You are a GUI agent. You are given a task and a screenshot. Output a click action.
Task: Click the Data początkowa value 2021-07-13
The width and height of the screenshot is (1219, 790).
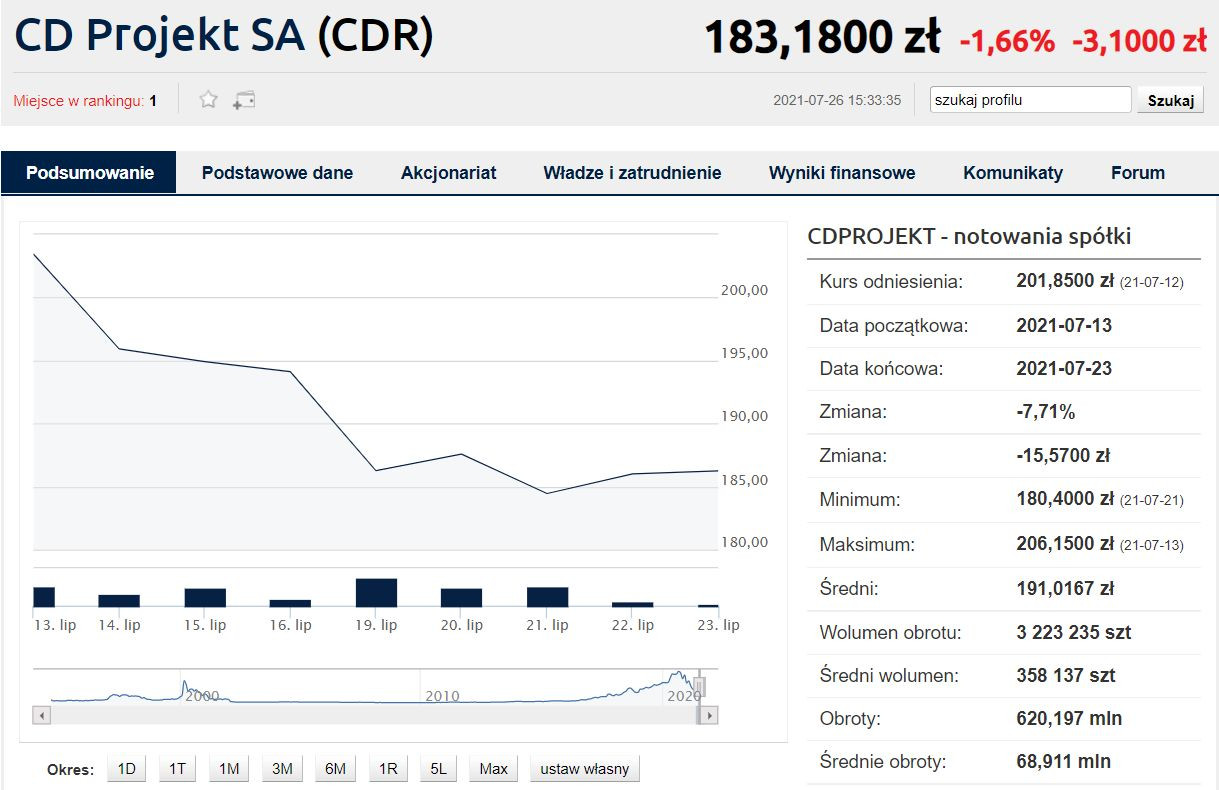click(x=1064, y=325)
